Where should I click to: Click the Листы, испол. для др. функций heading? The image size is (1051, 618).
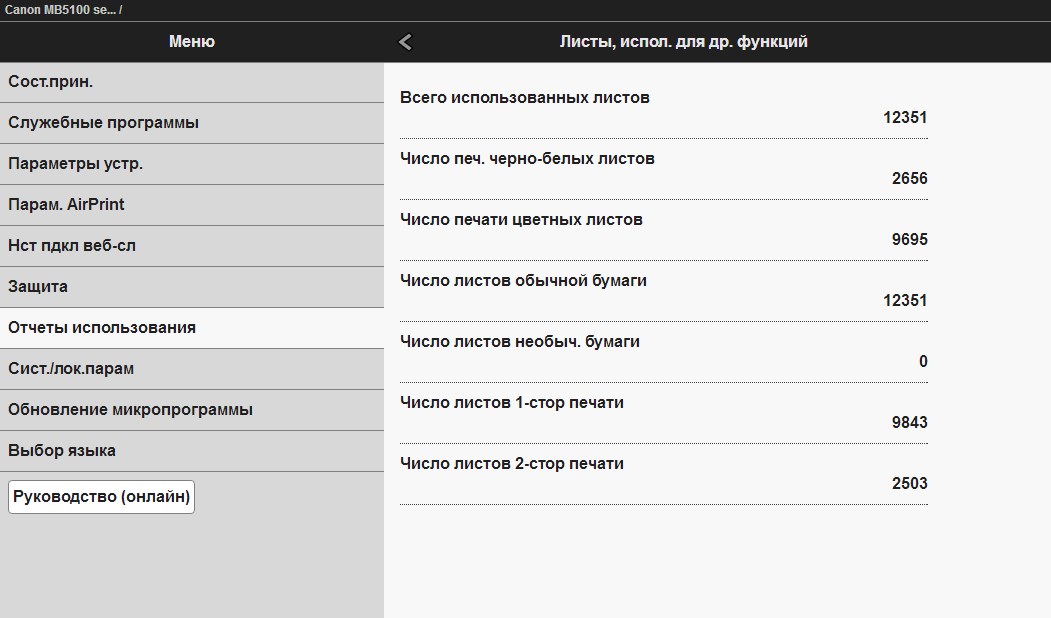tap(683, 42)
